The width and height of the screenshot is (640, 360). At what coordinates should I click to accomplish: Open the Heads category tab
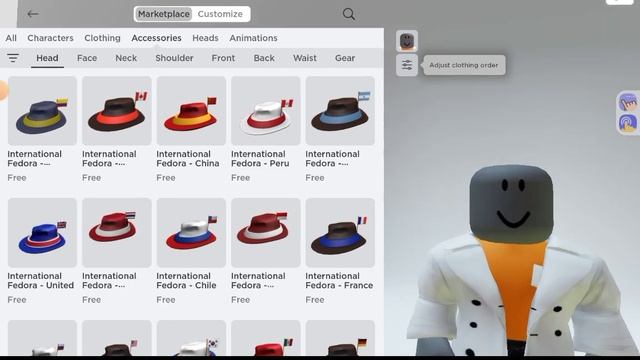click(205, 38)
